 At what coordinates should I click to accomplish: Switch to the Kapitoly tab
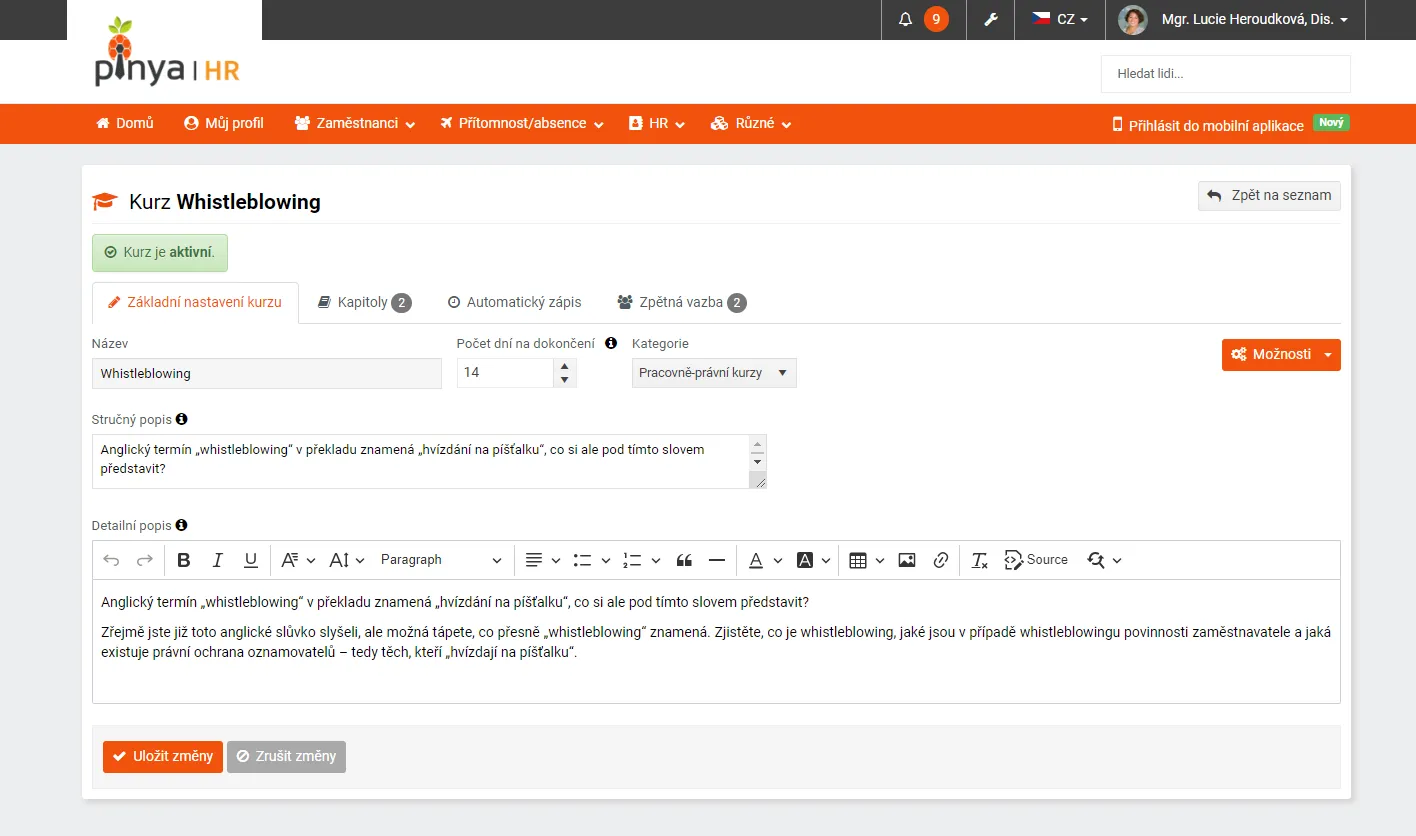pyautogui.click(x=364, y=302)
